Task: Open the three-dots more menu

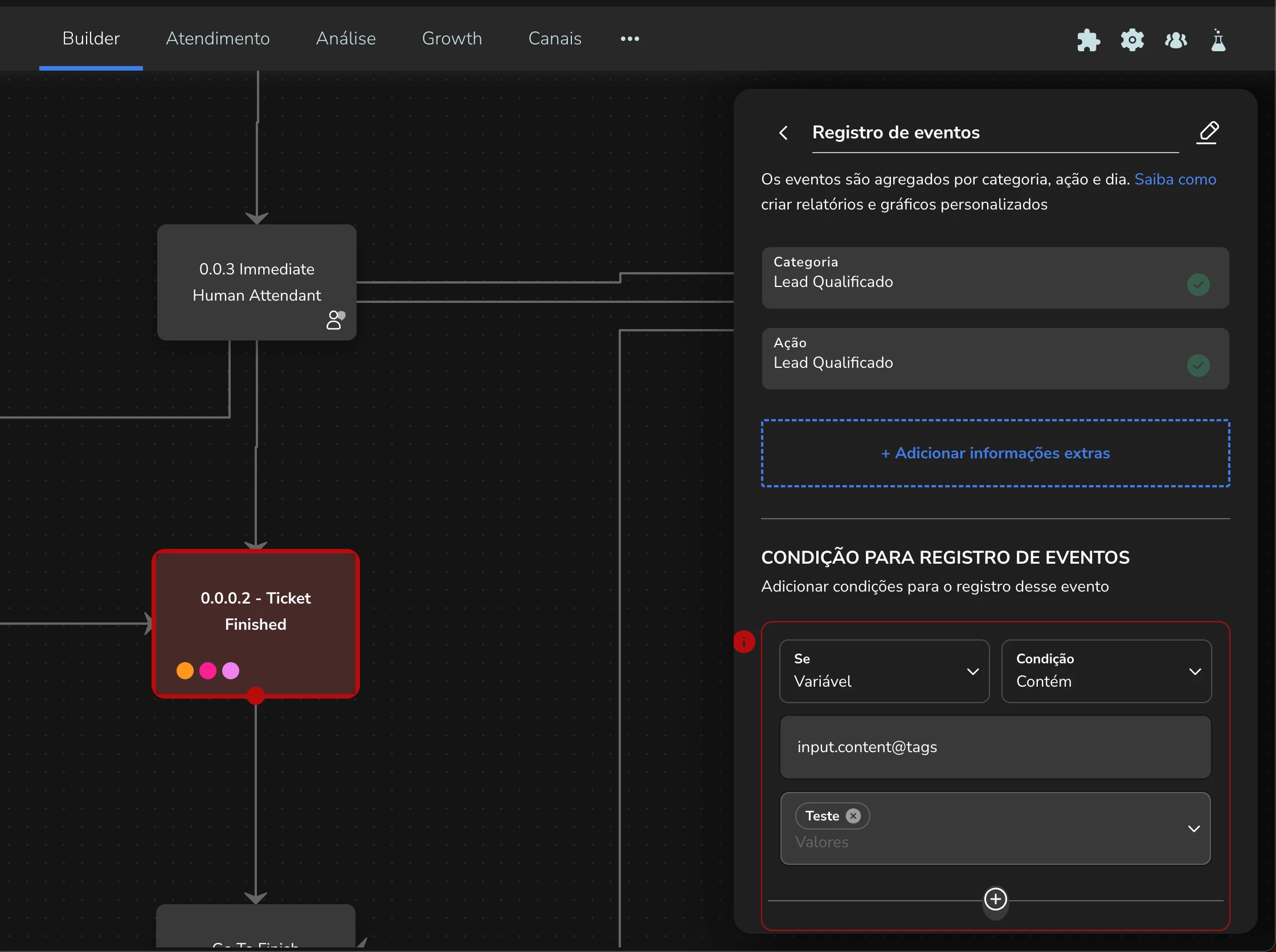Action: [x=629, y=39]
